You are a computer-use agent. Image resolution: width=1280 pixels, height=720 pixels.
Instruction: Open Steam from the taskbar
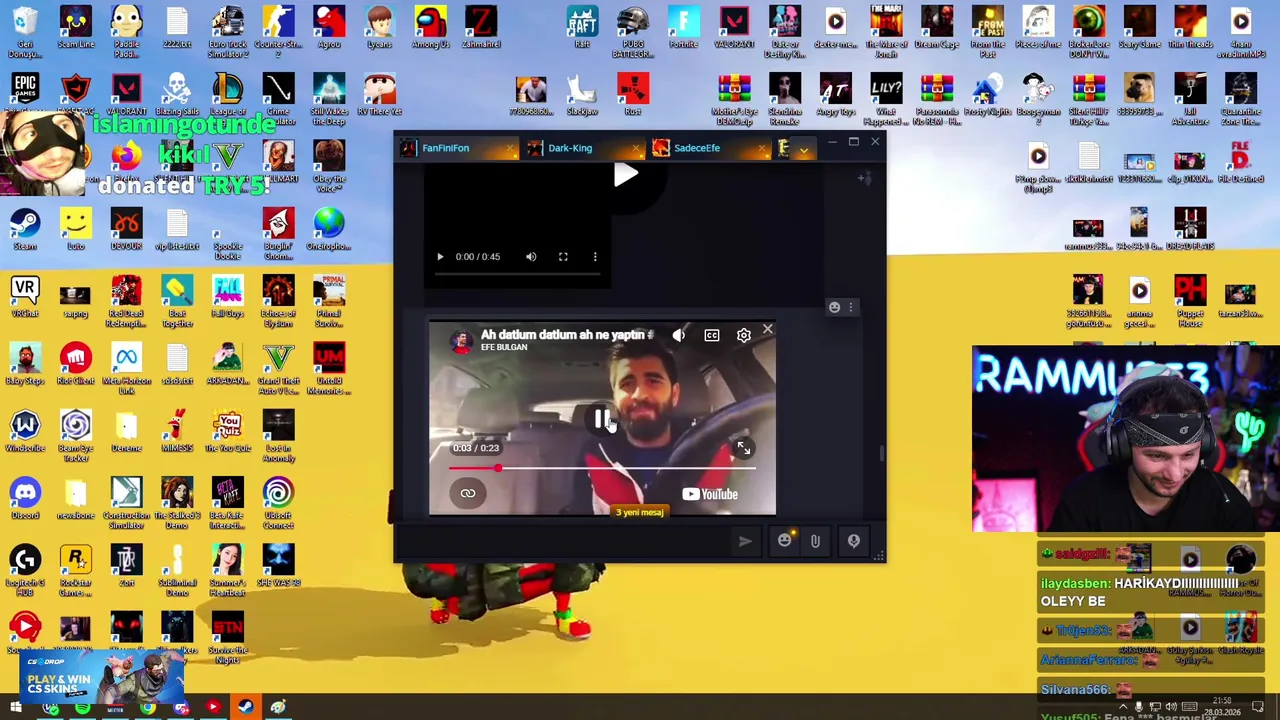(x=245, y=708)
